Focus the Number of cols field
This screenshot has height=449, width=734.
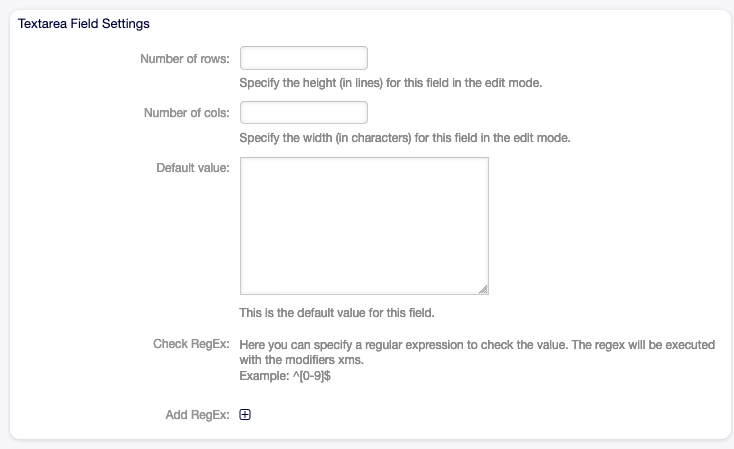[x=304, y=113]
